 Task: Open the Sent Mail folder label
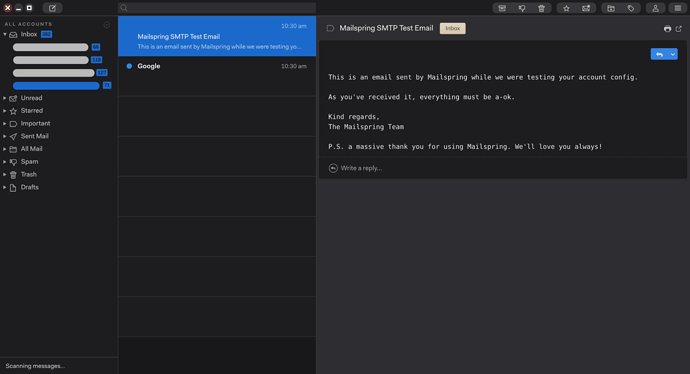[x=34, y=136]
